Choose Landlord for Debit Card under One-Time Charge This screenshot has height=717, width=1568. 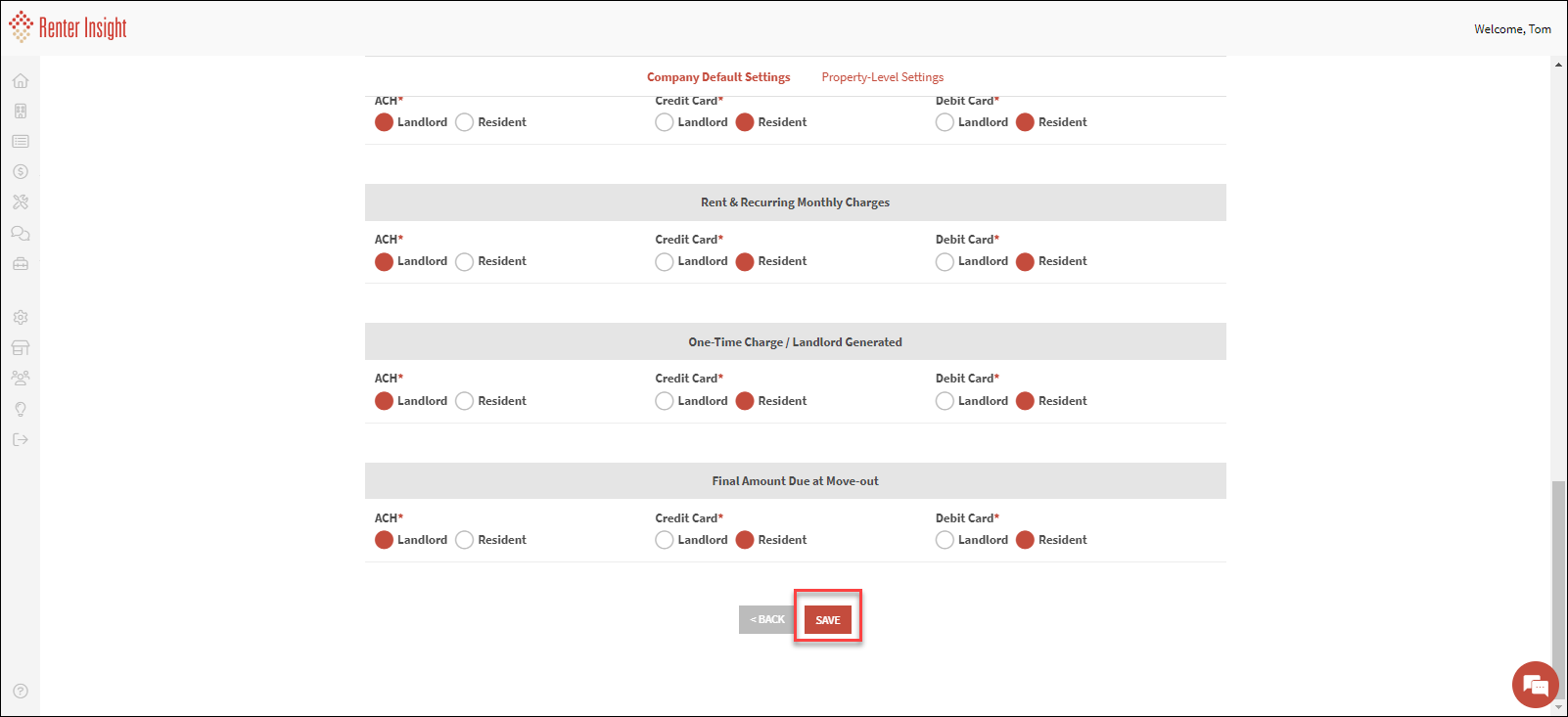point(945,401)
